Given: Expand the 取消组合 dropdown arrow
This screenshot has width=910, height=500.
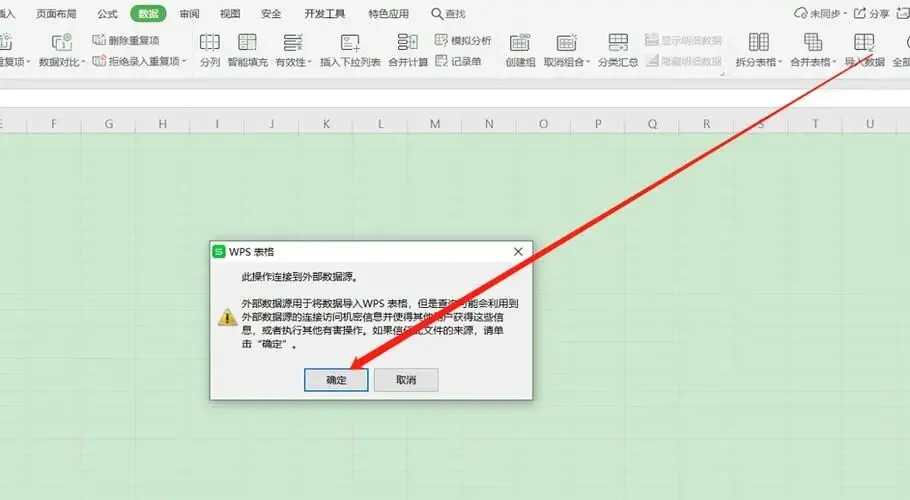Looking at the screenshot, I should click(x=588, y=62).
